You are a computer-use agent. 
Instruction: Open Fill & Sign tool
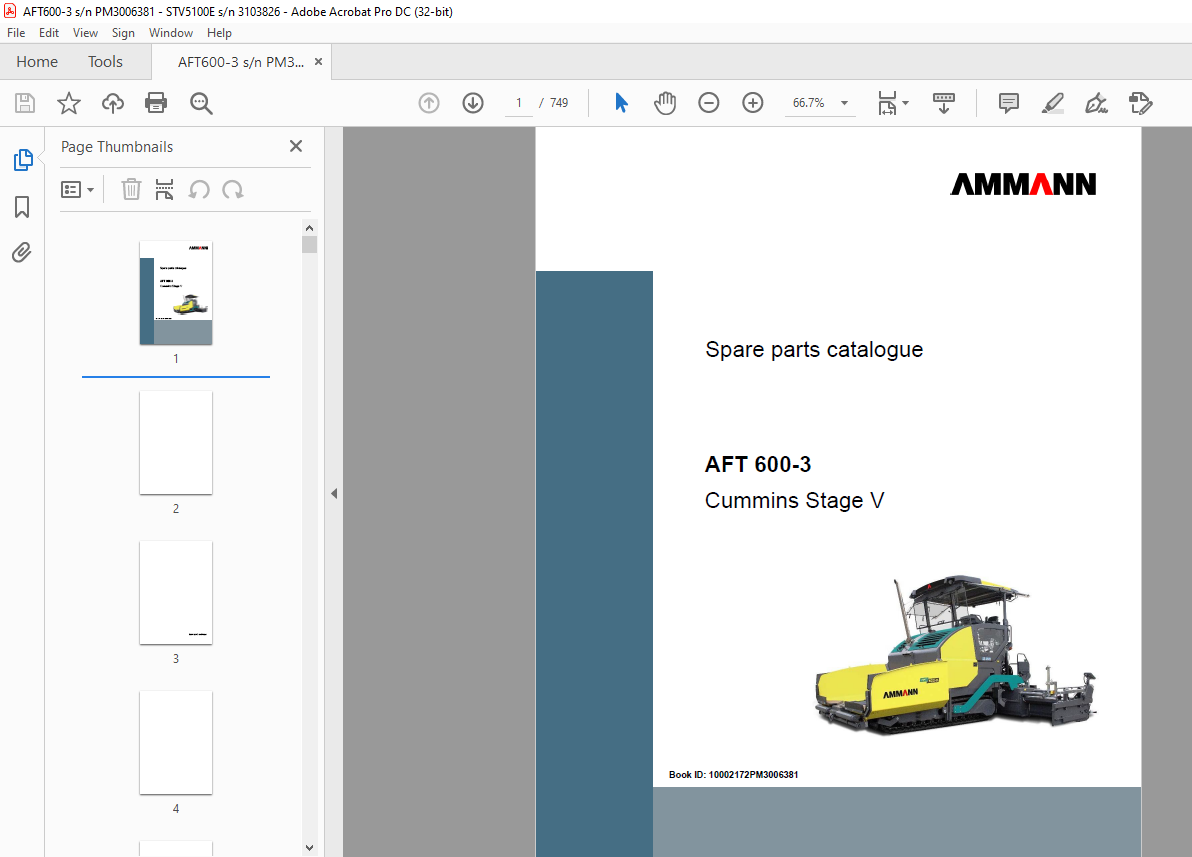point(1096,103)
